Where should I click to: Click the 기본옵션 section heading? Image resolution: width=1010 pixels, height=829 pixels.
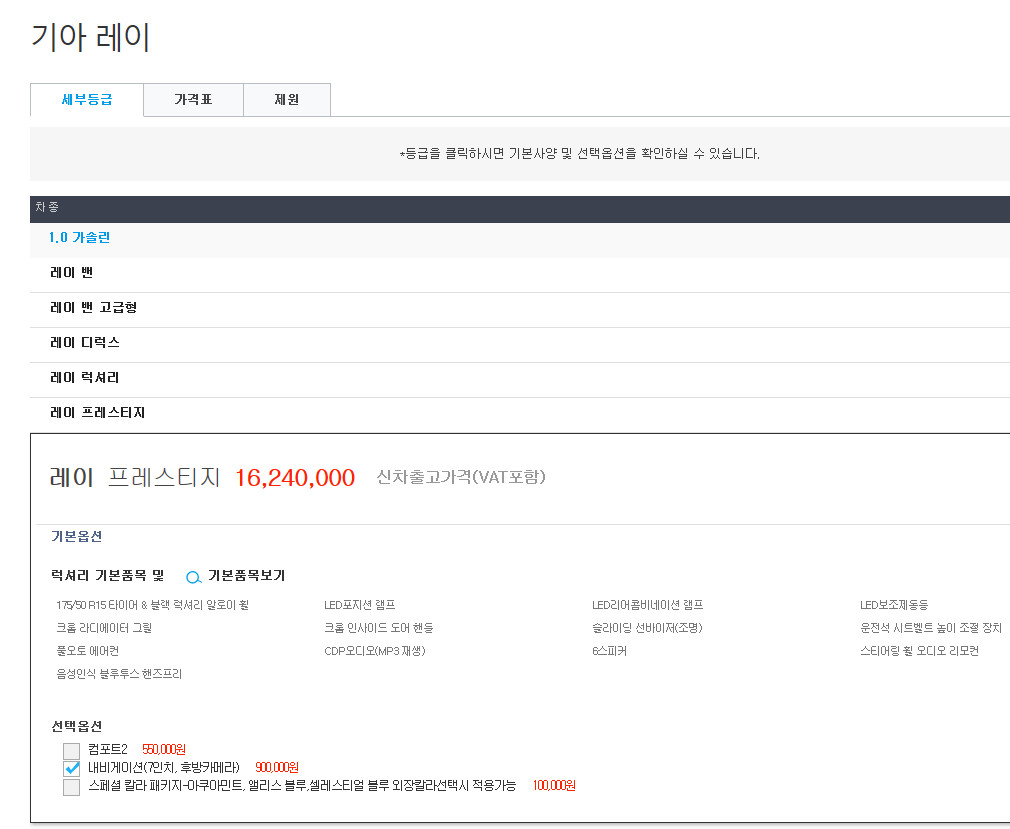coord(77,537)
